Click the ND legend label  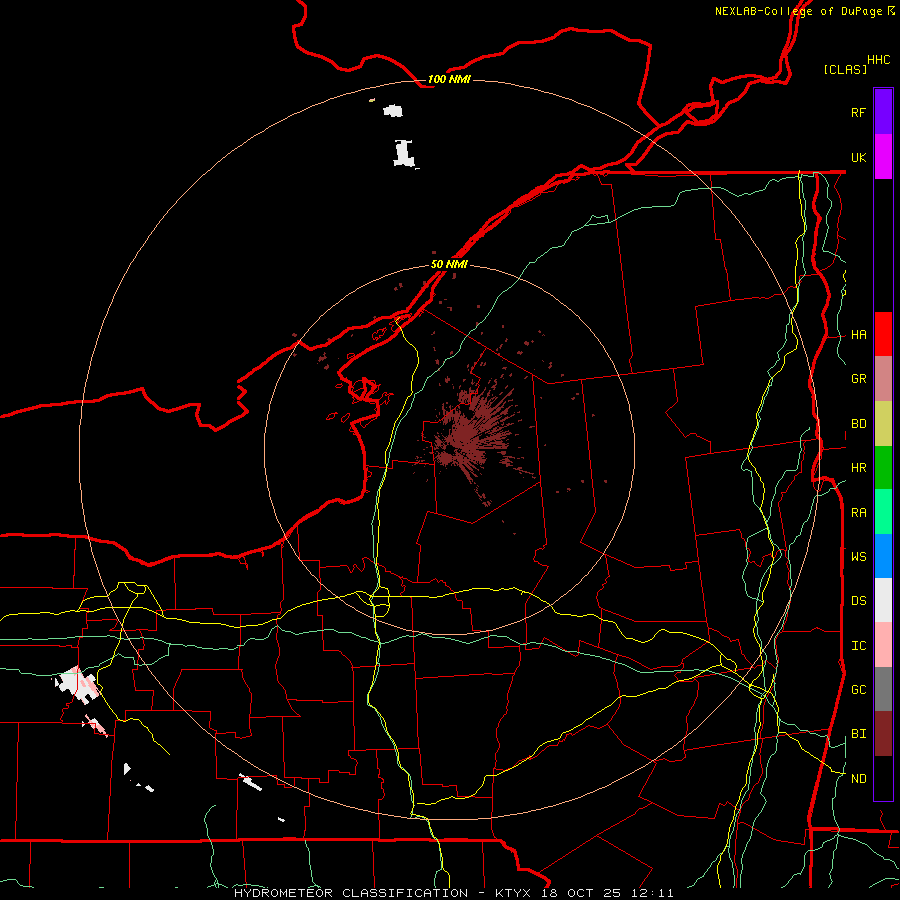[858, 779]
